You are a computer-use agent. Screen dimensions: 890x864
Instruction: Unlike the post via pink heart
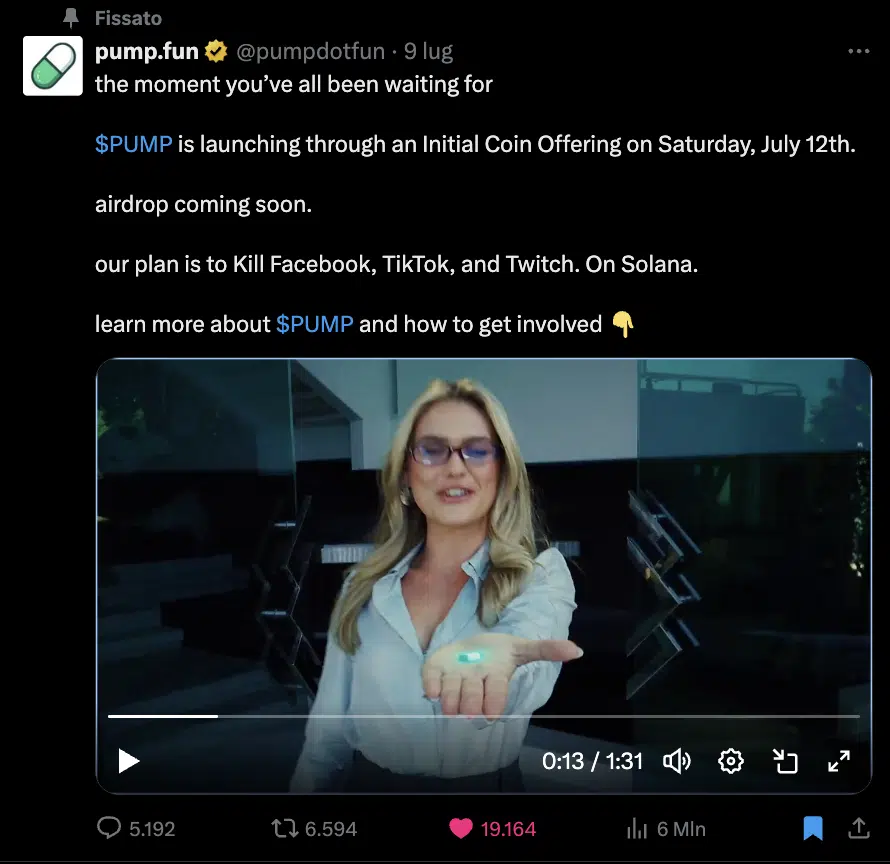(x=460, y=829)
